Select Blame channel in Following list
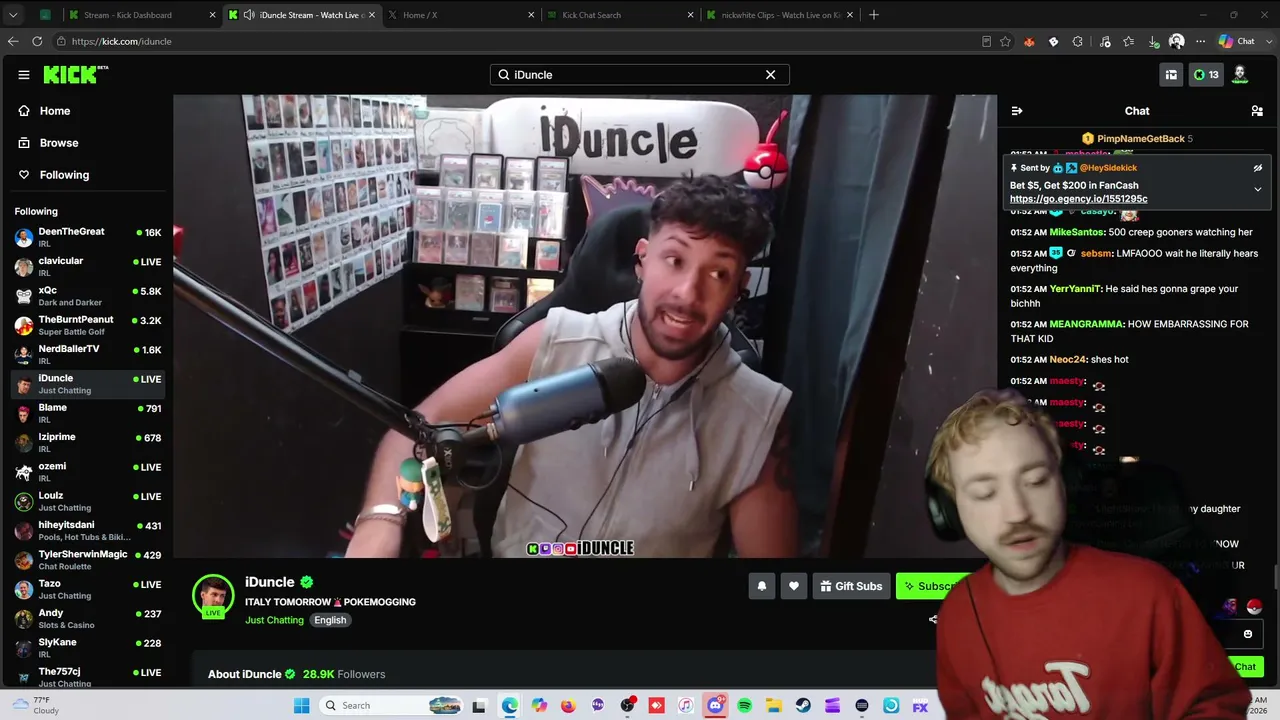The image size is (1280, 720). point(88,413)
